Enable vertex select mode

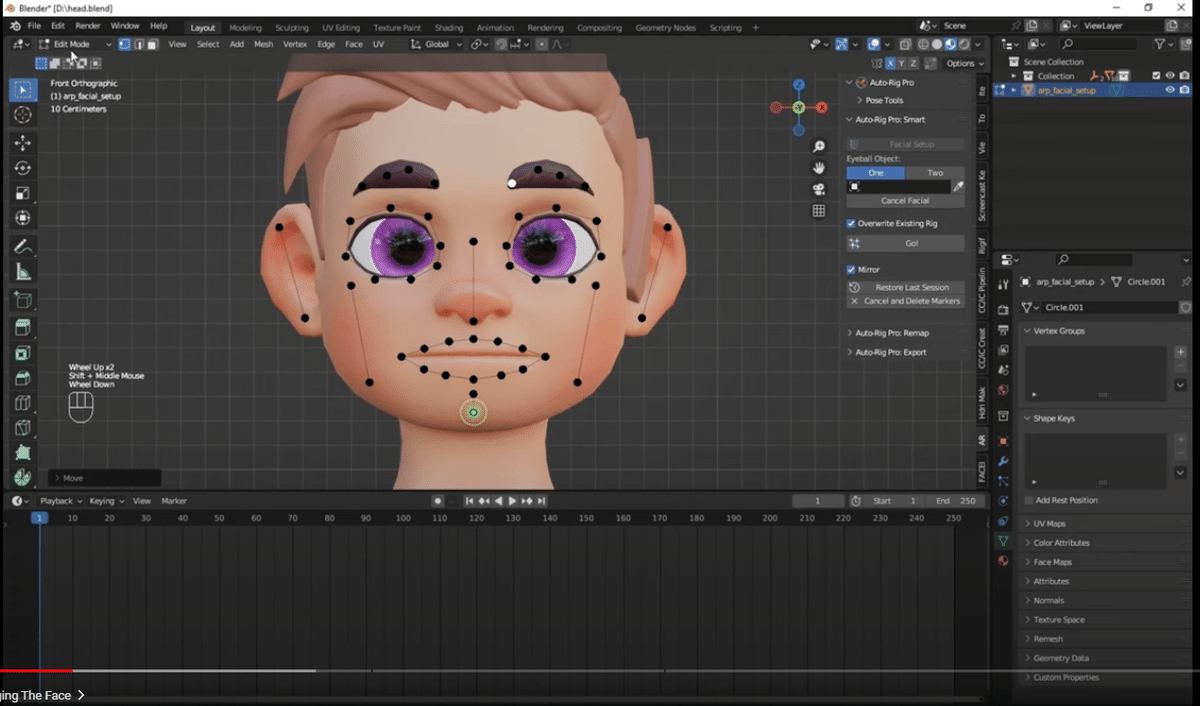pos(124,44)
